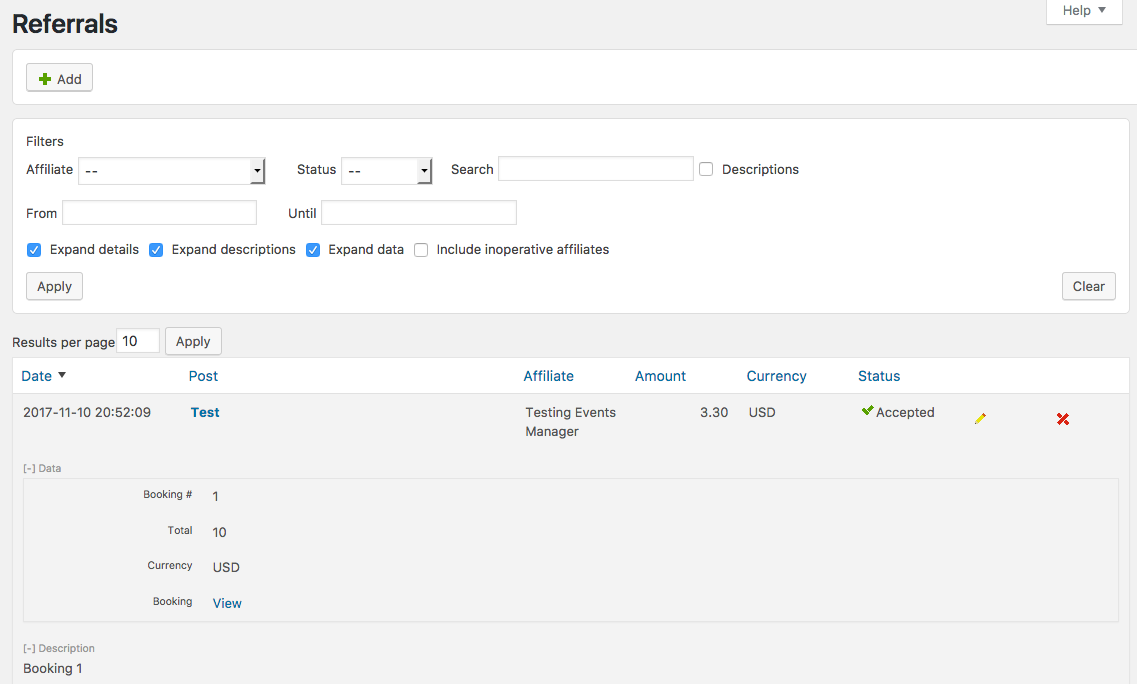
Task: Click the red X delete referral icon
Action: pyautogui.click(x=1063, y=419)
